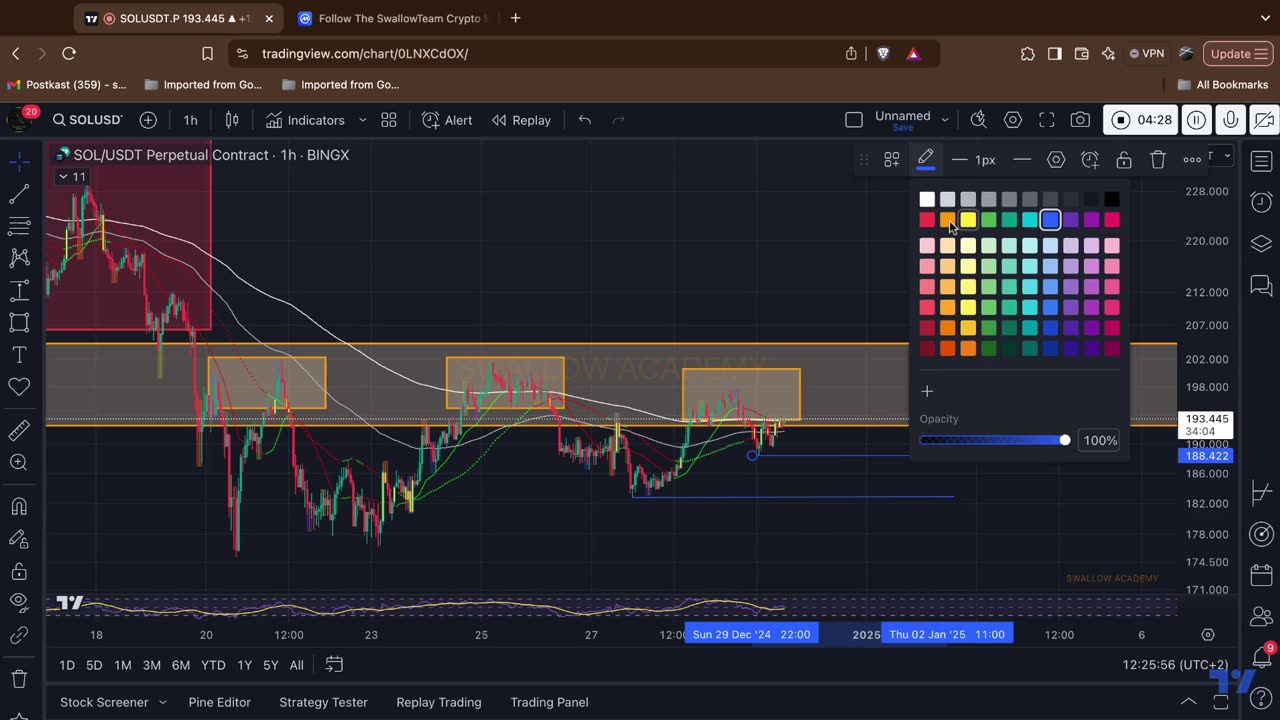Open more options in floating toolbar
The image size is (1280, 720).
1192,160
